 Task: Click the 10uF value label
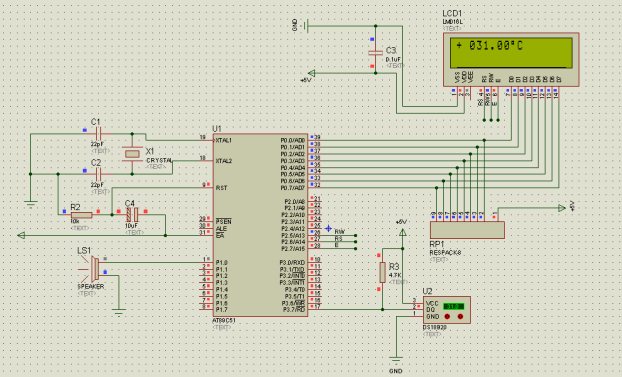[131, 226]
